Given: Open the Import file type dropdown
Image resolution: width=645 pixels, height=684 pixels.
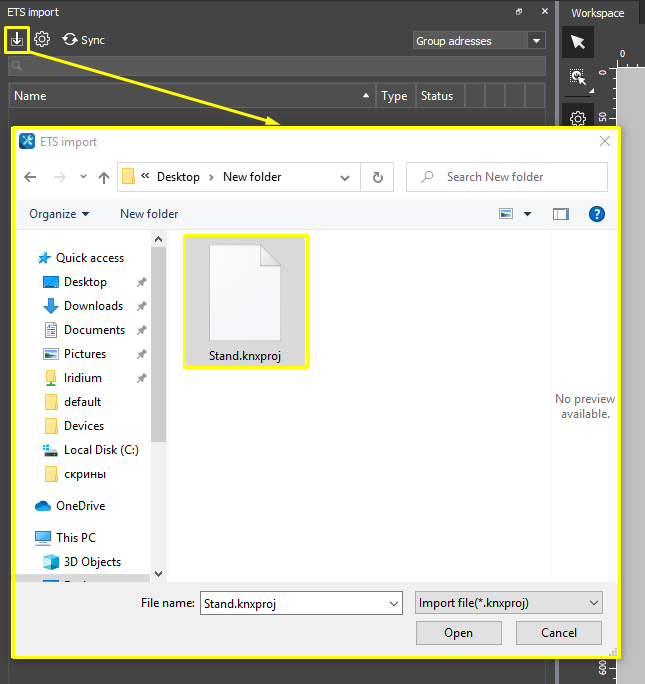Looking at the screenshot, I should click(509, 603).
